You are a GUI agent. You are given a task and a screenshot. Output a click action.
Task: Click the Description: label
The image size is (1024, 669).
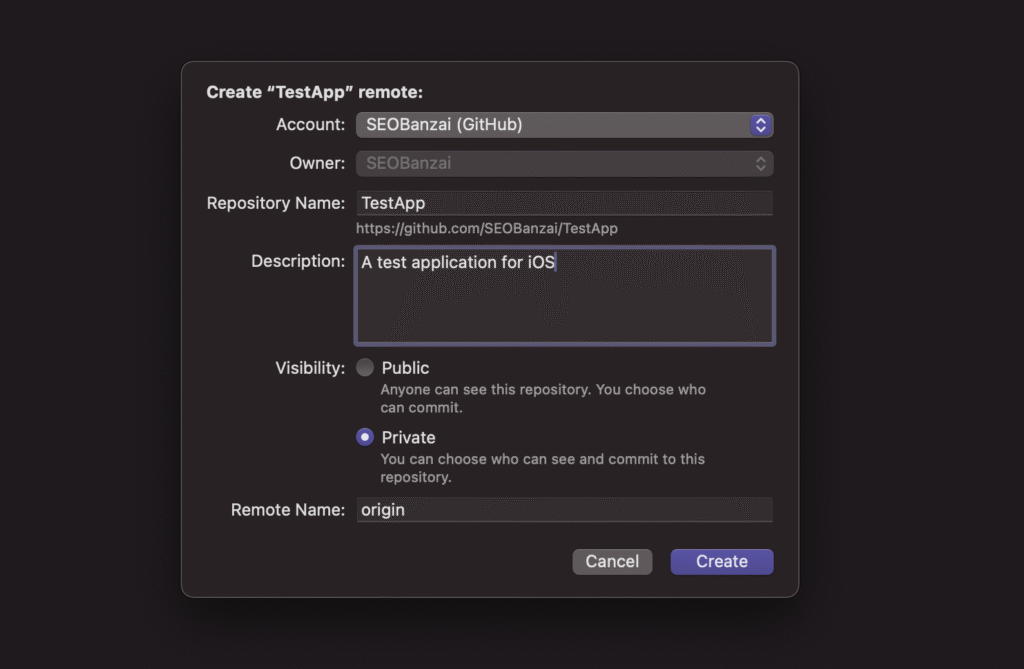pos(298,261)
